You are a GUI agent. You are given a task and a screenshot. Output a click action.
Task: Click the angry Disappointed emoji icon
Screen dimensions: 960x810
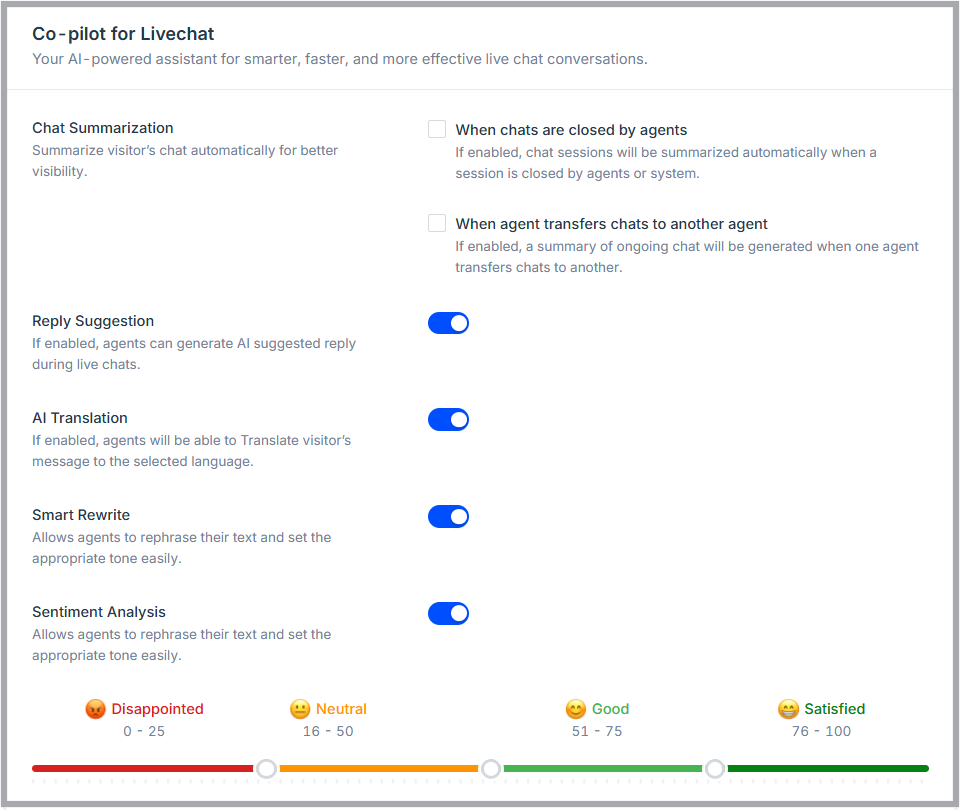pos(96,709)
